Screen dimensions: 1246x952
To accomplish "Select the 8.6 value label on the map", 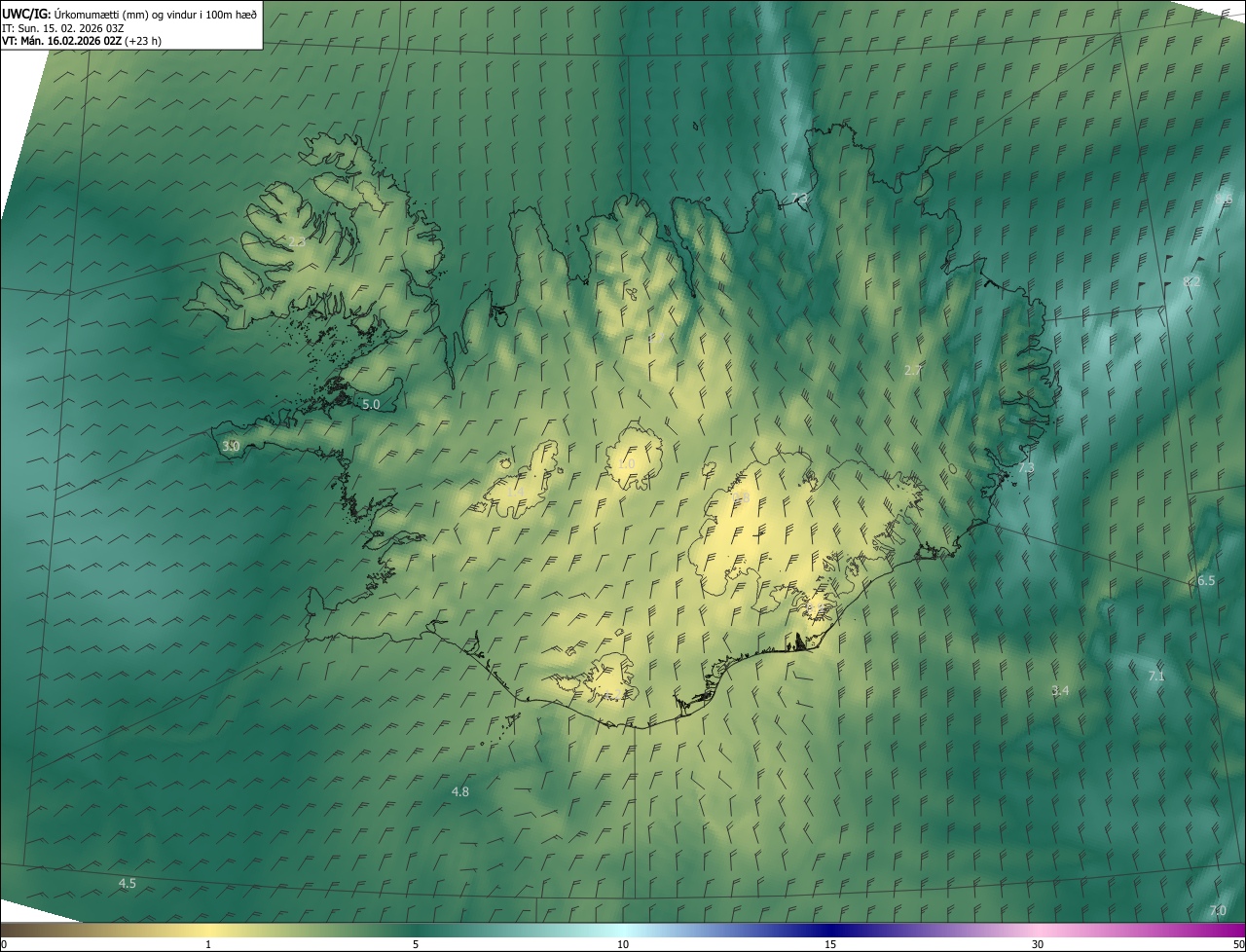I will [1224, 199].
